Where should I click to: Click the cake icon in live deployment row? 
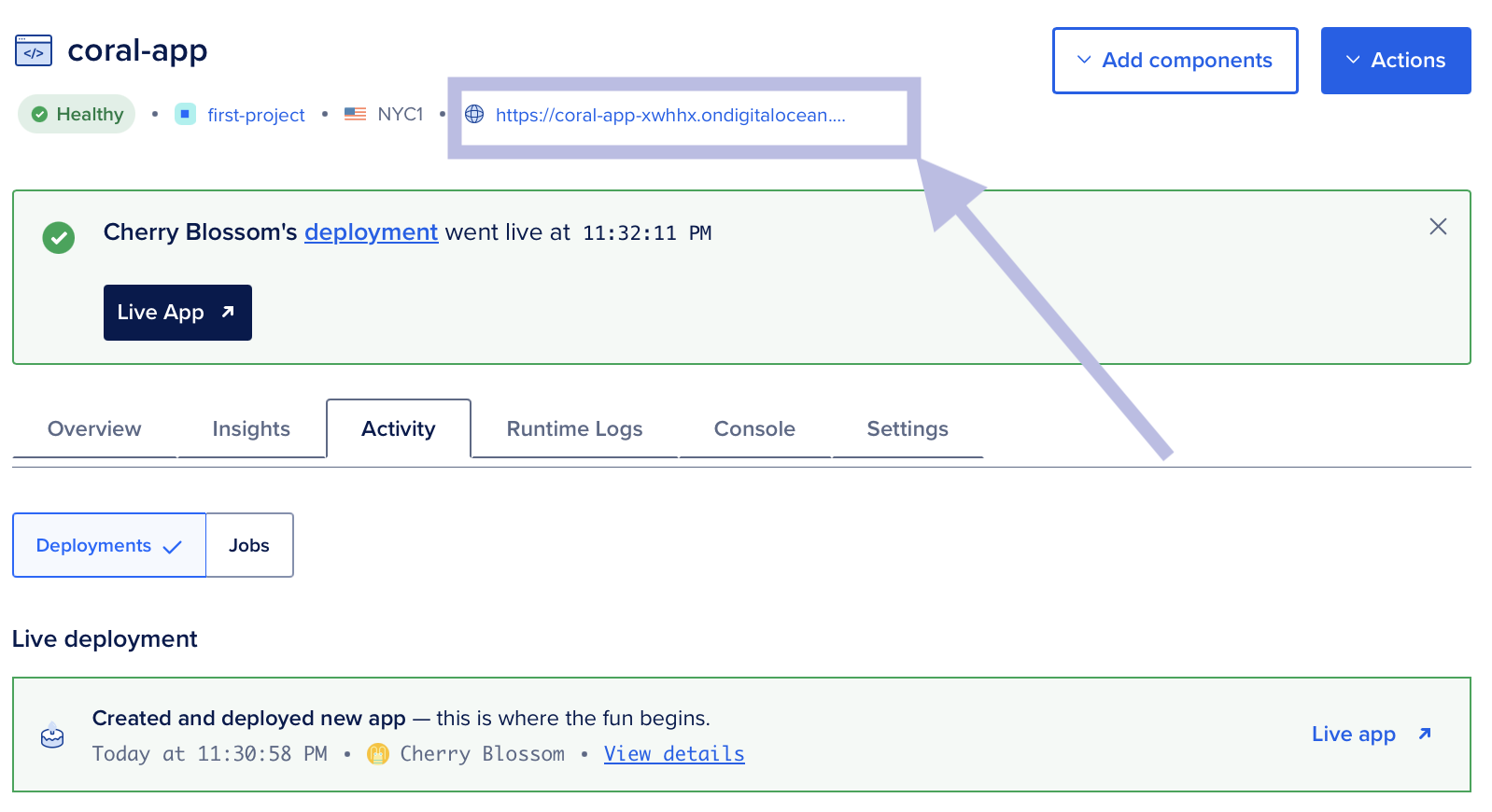52,736
